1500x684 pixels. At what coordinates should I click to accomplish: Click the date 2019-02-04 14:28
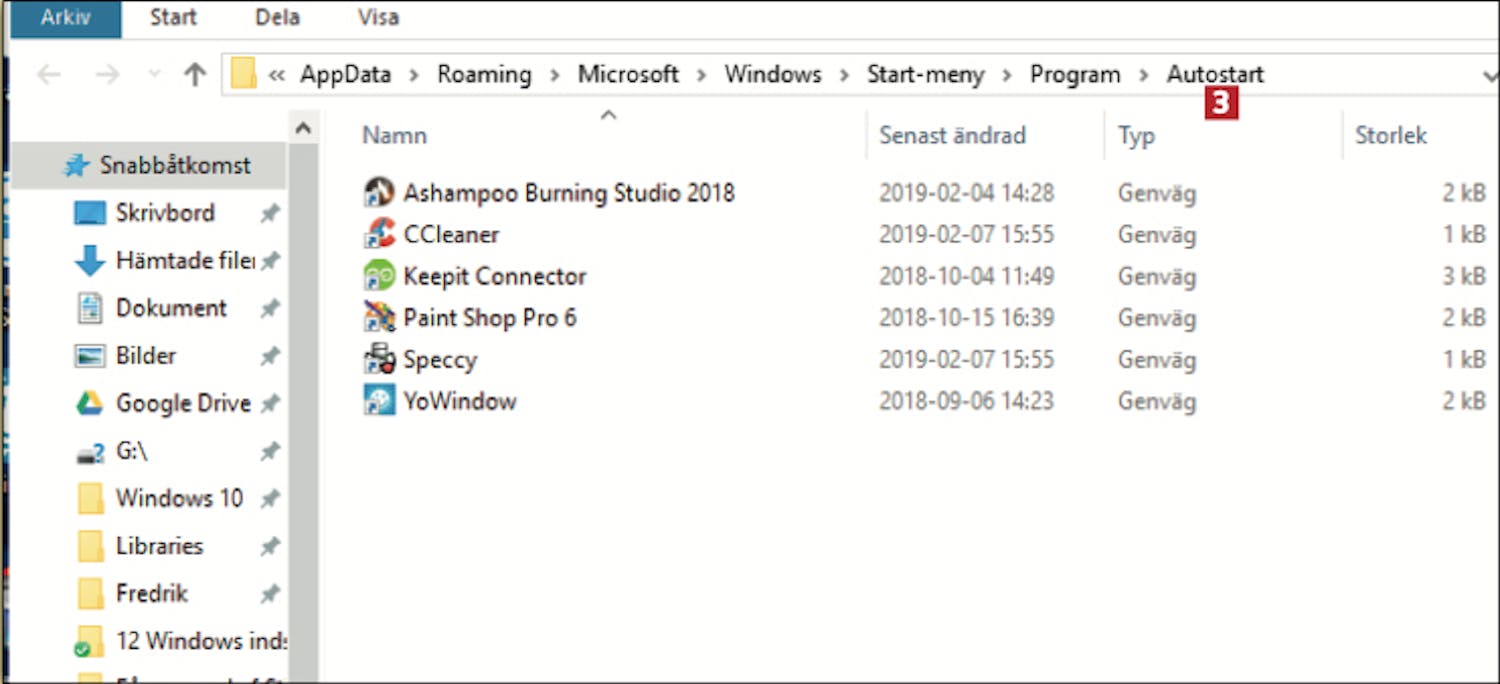(966, 192)
